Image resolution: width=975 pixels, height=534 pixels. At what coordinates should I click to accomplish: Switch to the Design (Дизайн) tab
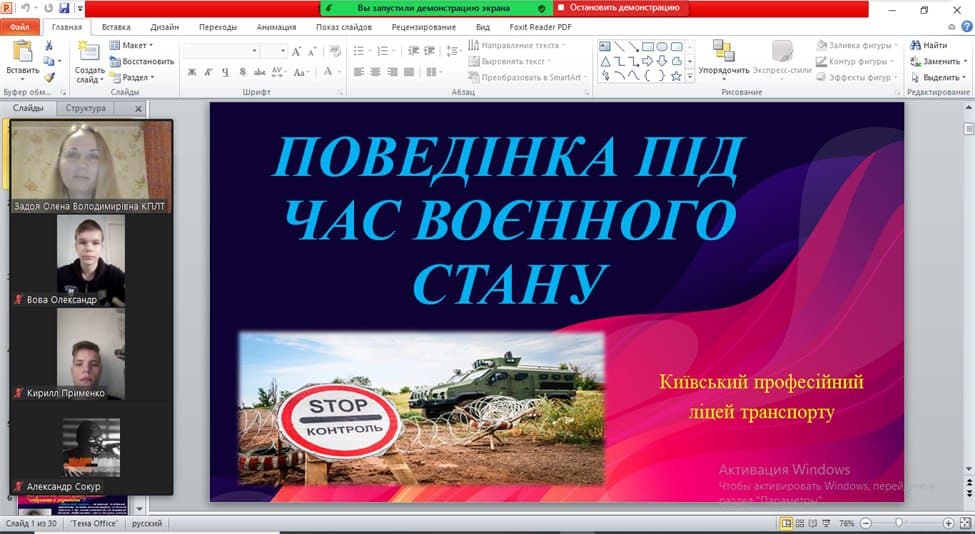165,27
